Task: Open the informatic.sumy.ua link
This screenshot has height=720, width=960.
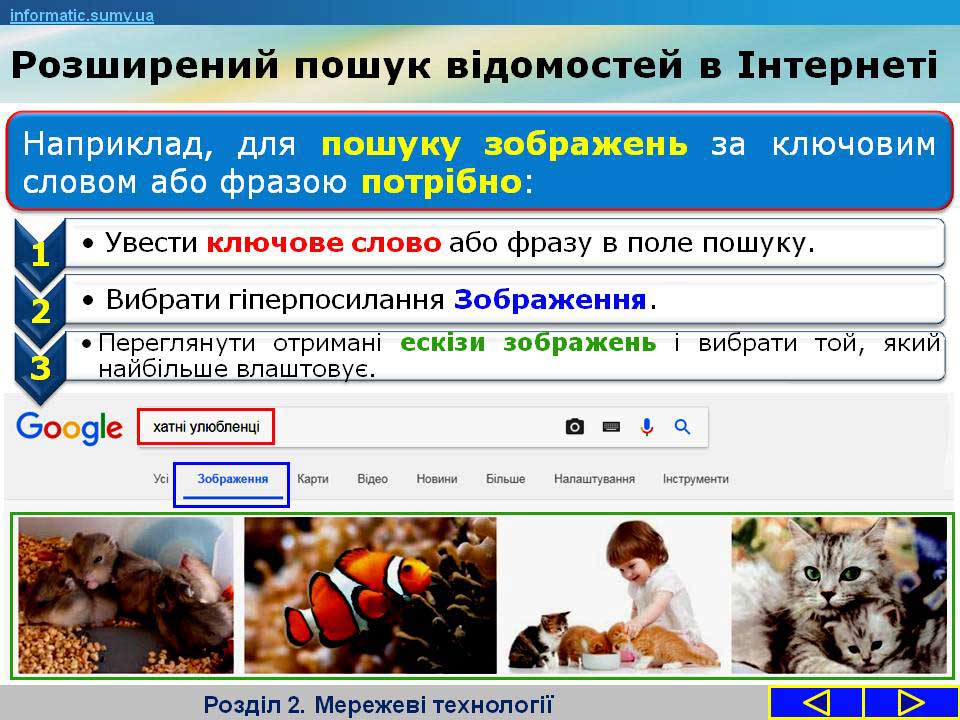Action: coord(82,15)
